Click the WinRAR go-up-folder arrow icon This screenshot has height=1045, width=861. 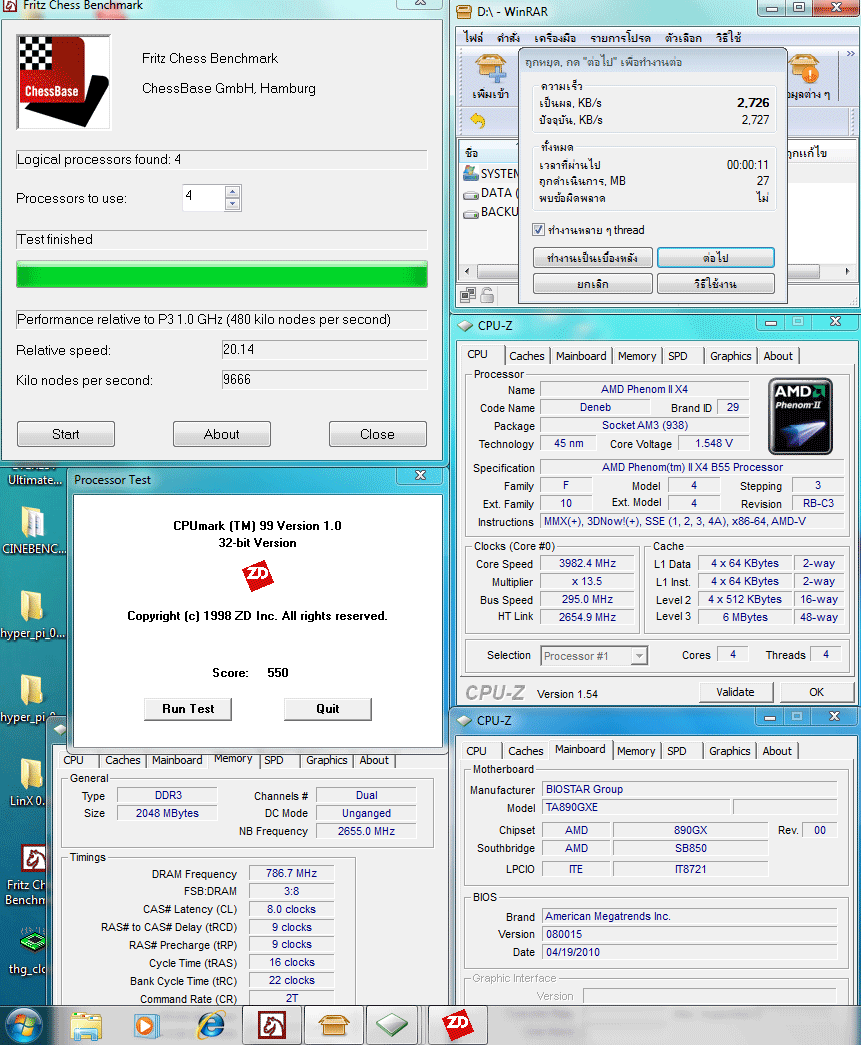tap(478, 121)
